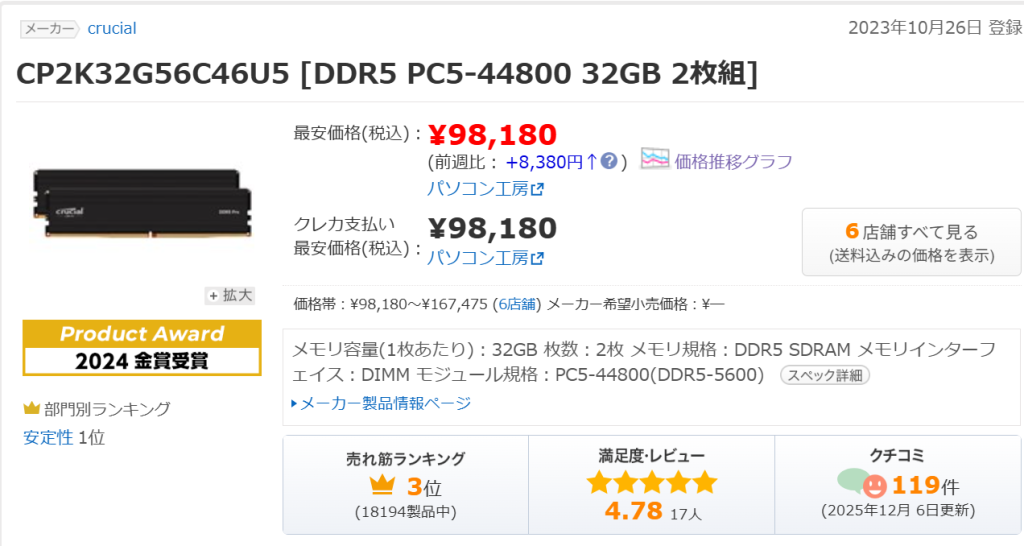Click the five-star rating icons
This screenshot has height=546, width=1024.
651,483
